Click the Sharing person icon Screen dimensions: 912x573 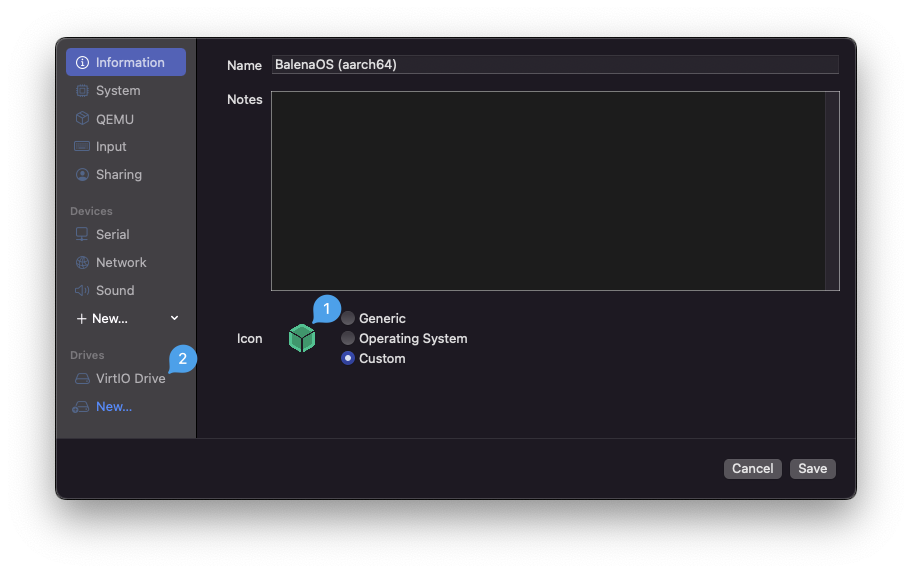pyautogui.click(x=82, y=175)
